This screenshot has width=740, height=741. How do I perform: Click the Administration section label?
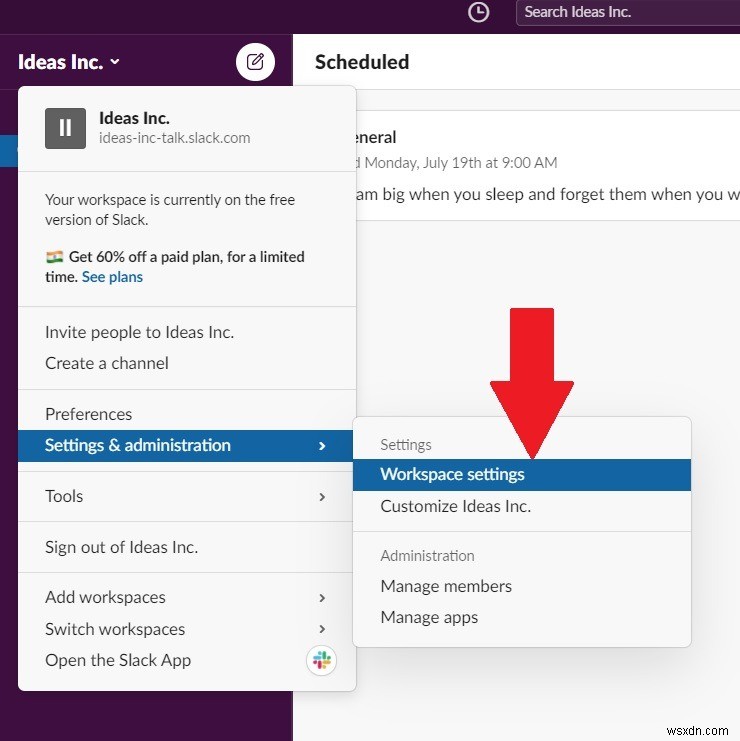427,556
